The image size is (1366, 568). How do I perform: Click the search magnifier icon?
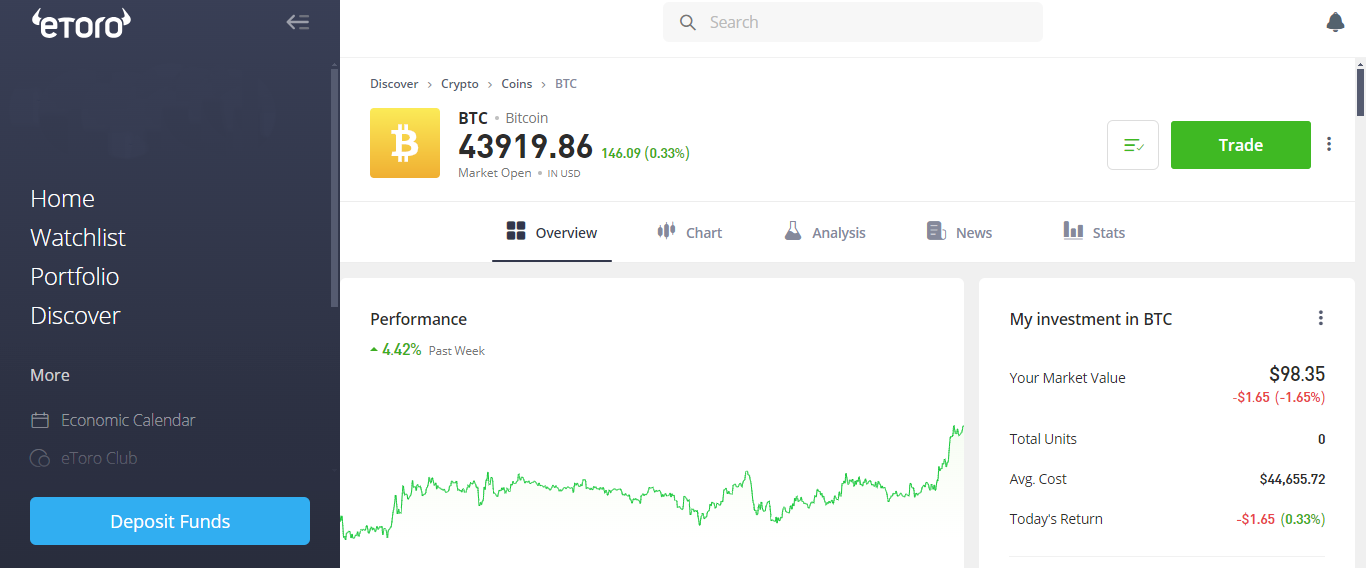[x=687, y=22]
